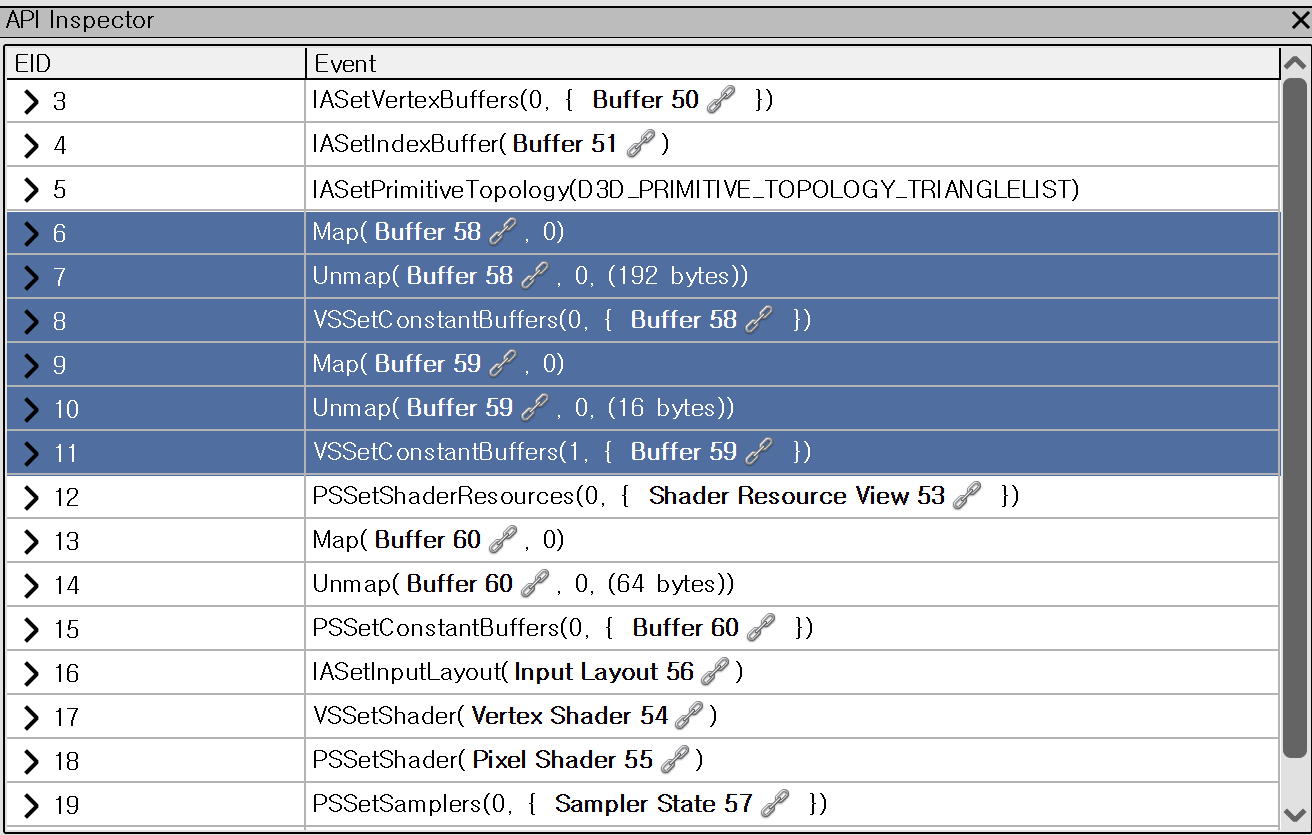
Task: Follow the Pixel Shader 55 link
Action: click(562, 760)
